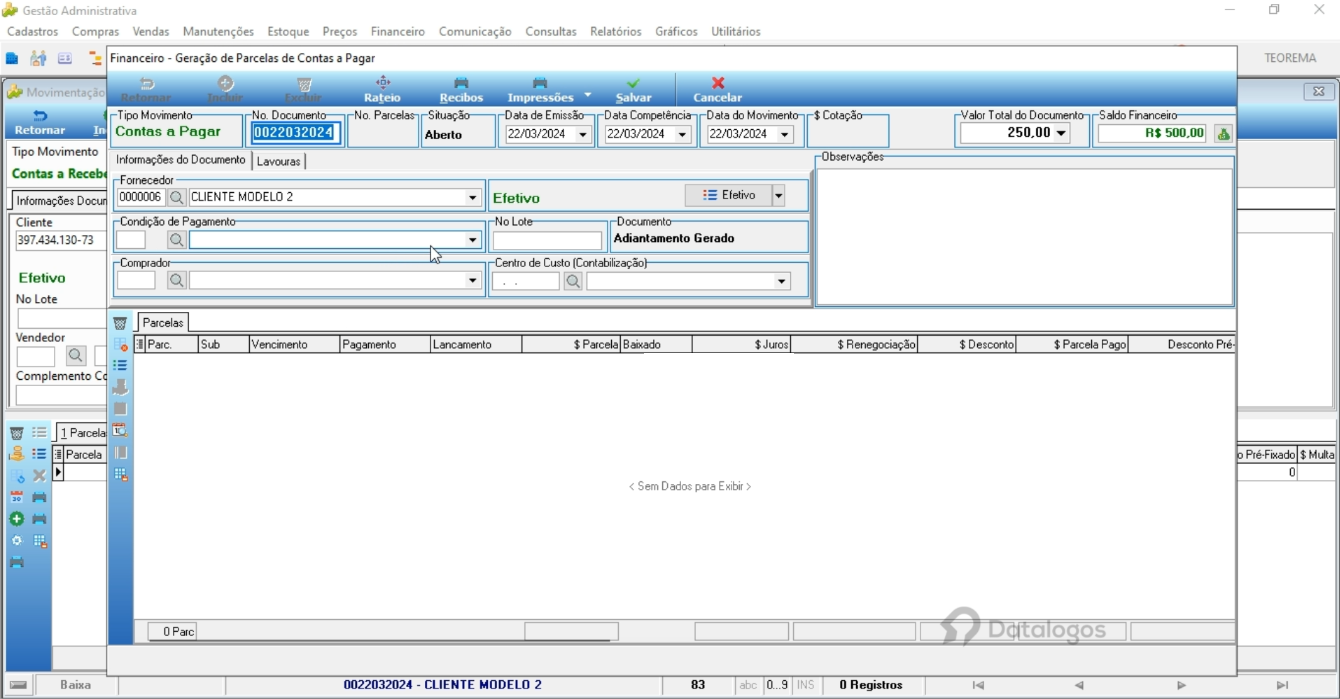The image size is (1340, 699).
Task: Click the trash basket icon beside Parcelas tab
Action: tap(120, 323)
